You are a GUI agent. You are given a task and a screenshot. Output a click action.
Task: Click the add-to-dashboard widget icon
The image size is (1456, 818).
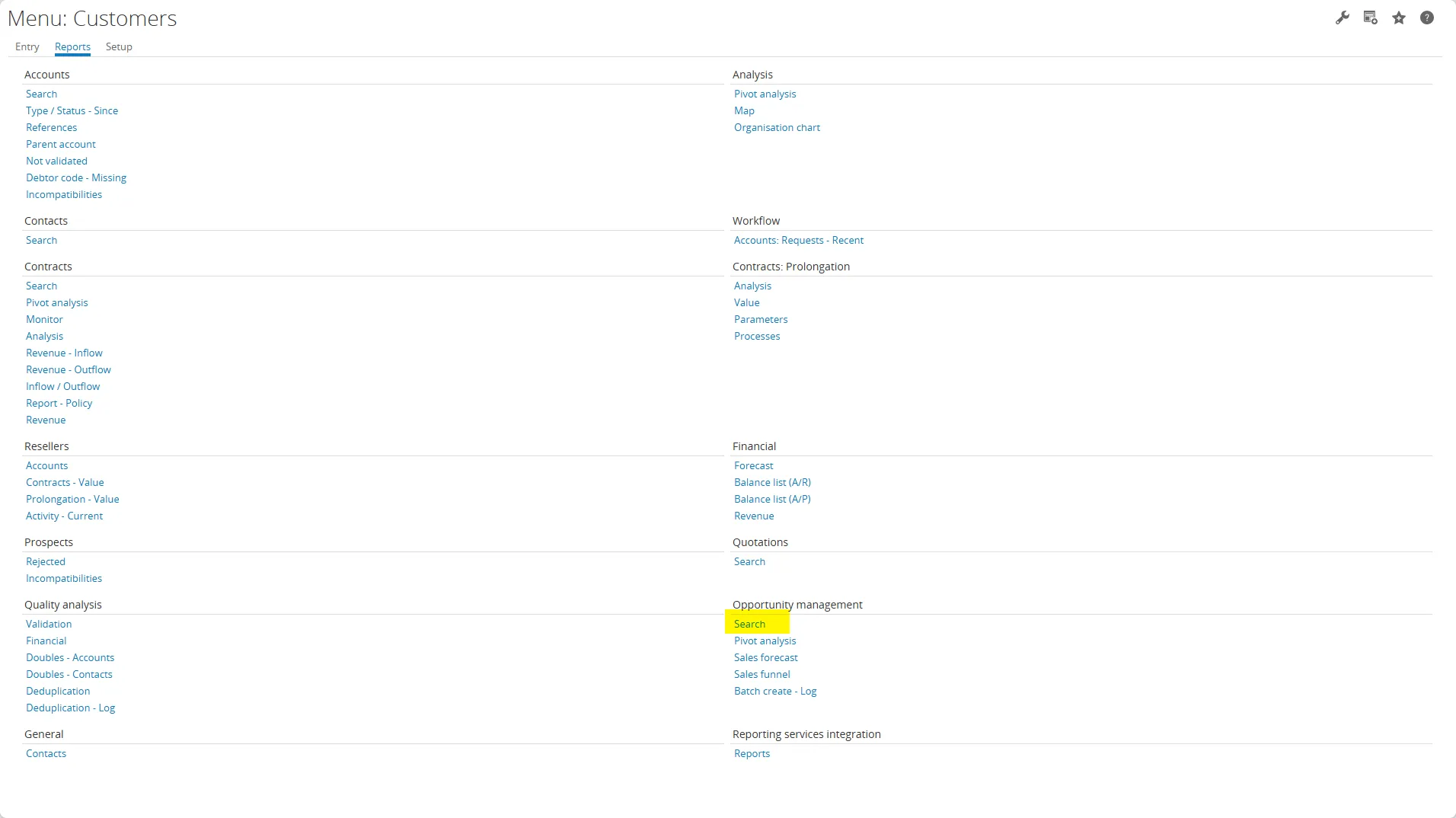pos(1370,18)
